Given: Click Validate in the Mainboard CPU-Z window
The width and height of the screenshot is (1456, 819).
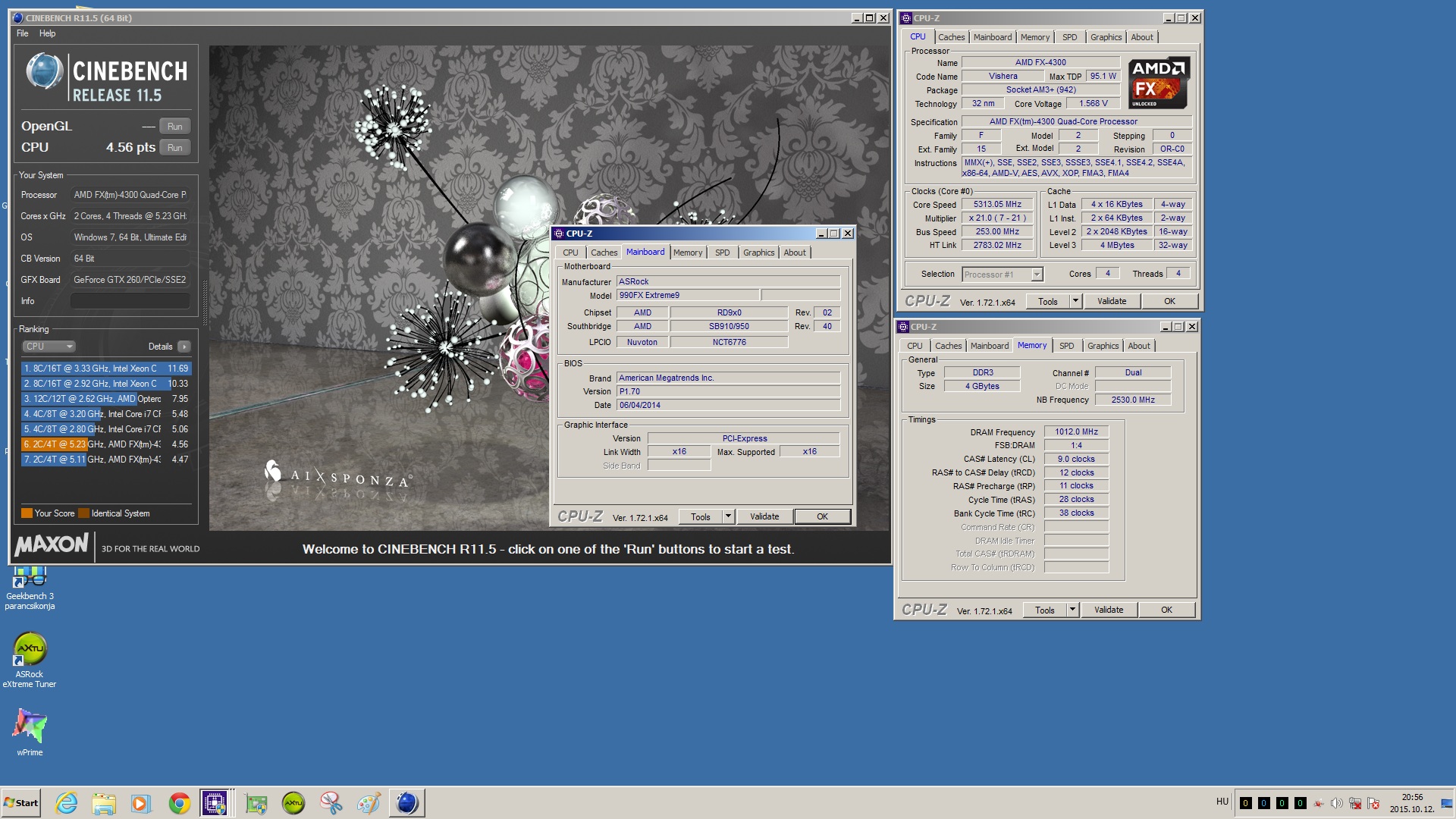Looking at the screenshot, I should pos(764,516).
